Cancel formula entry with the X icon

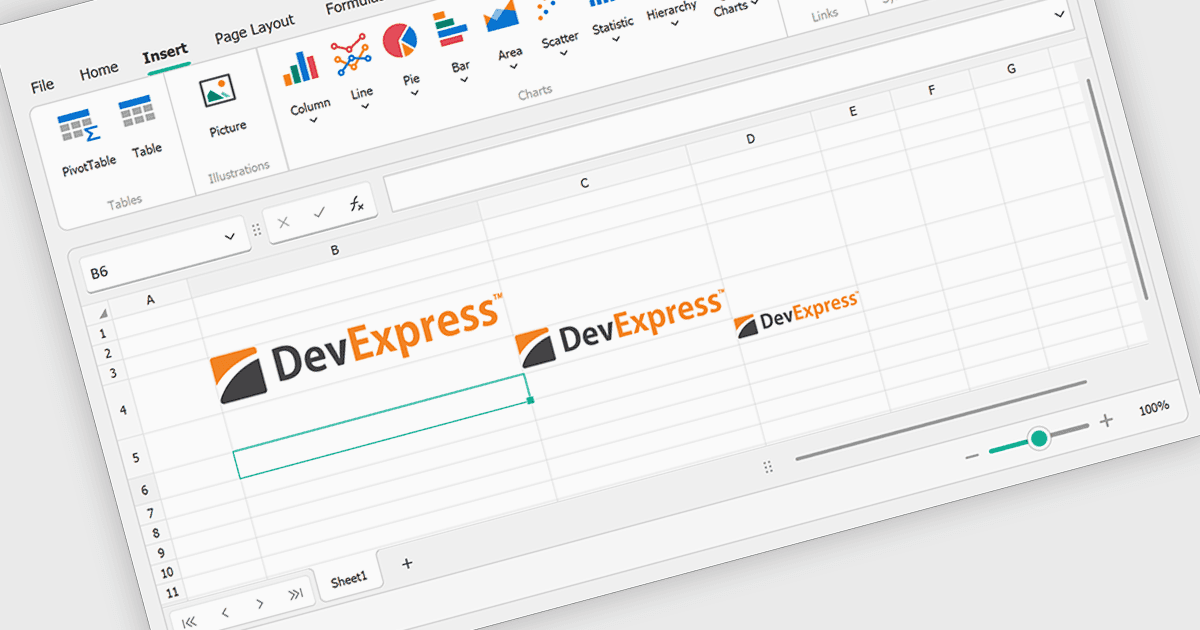[283, 222]
